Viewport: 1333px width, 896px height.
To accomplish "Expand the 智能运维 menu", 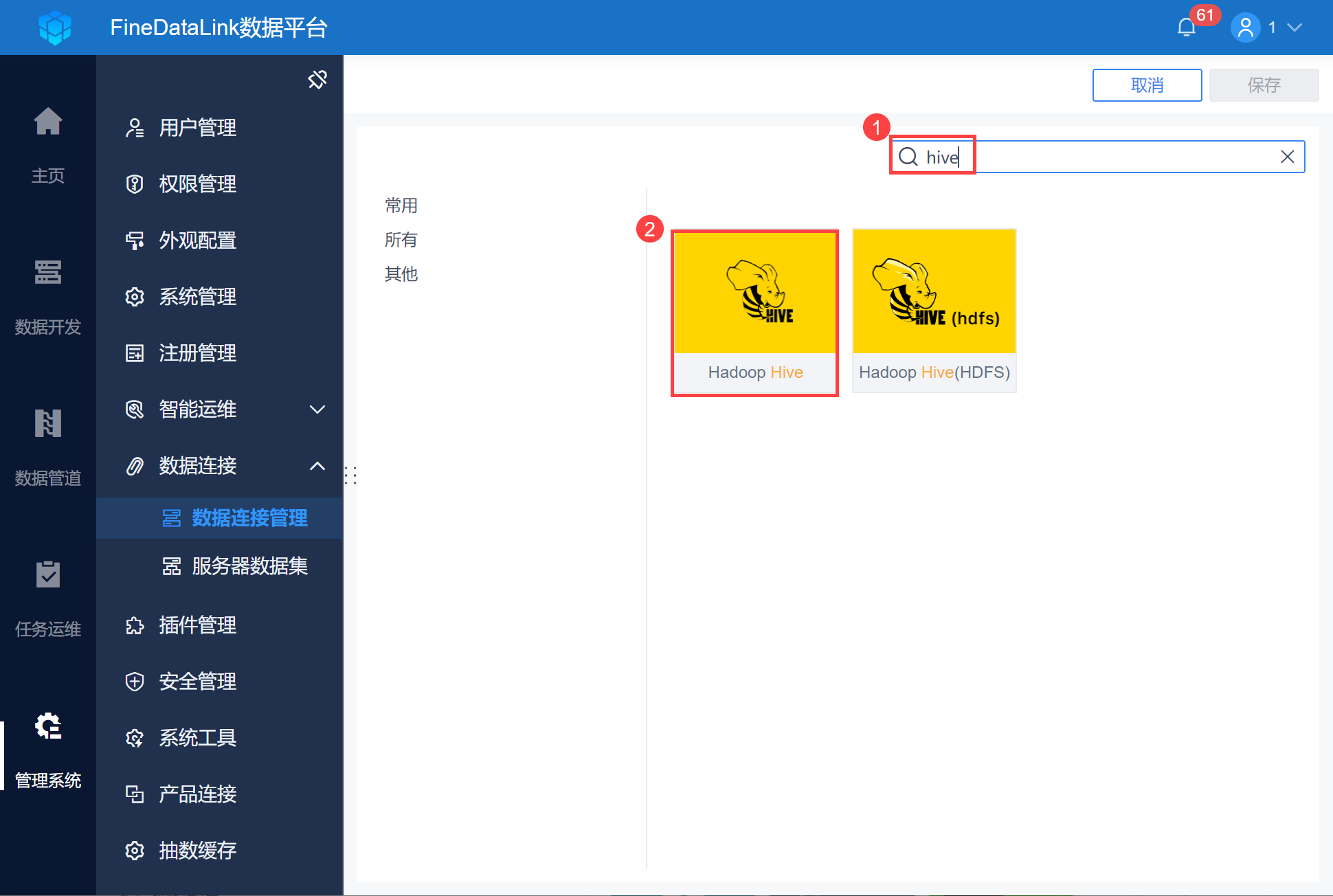I will pyautogui.click(x=317, y=410).
